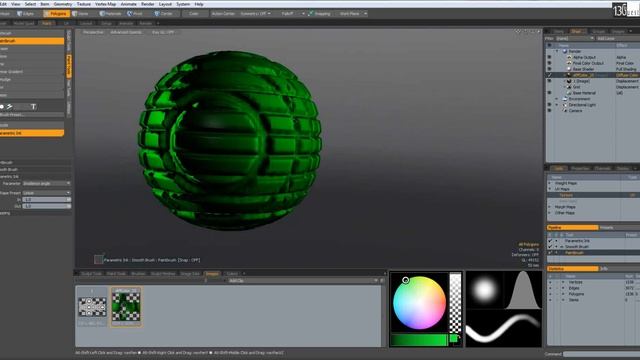
Task: Toggle the Parametric Ink pipeline checkmark
Action: click(550, 241)
